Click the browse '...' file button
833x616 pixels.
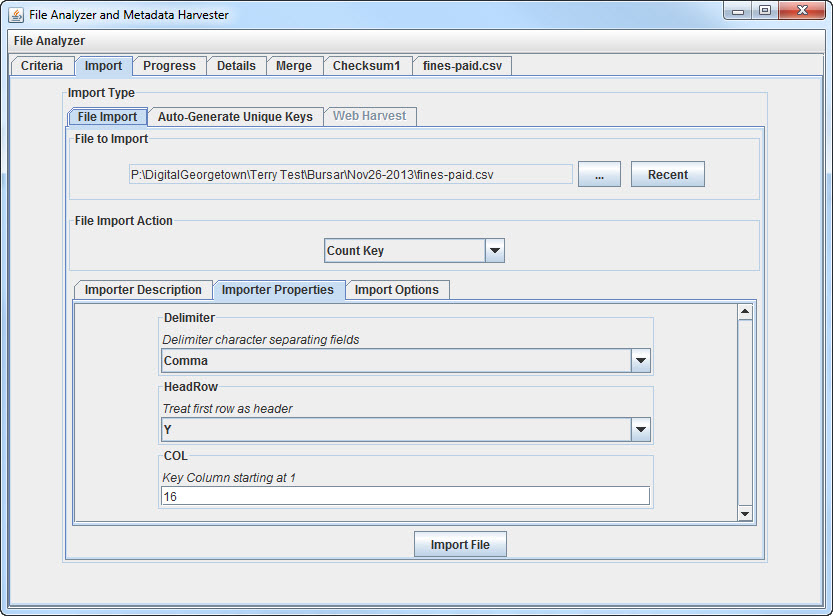coord(599,175)
